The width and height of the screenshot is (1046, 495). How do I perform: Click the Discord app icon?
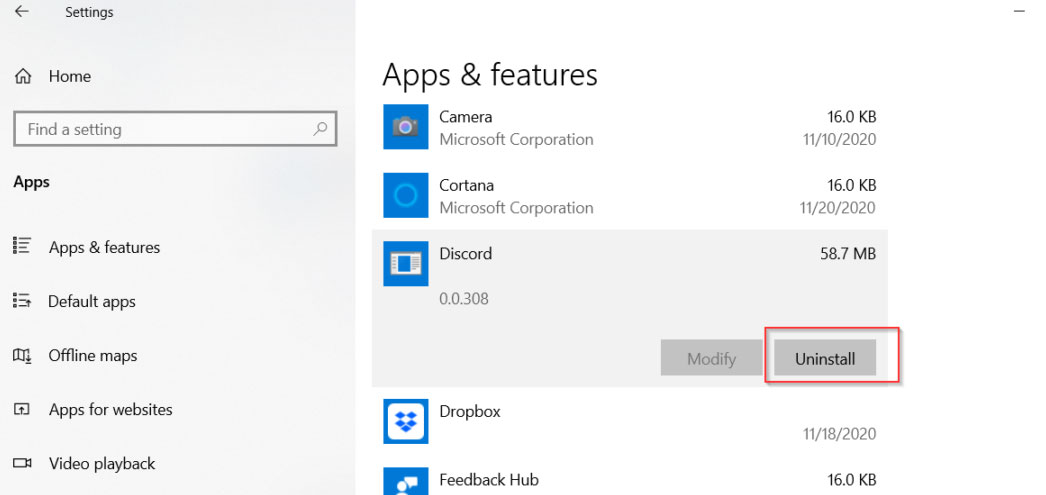[406, 264]
